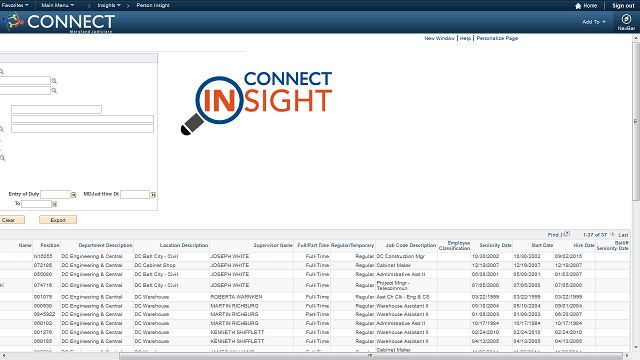Viewport: 640px width, 360px height.
Task: Click seniority date 03/22/1999 cell
Action: coord(485,297)
